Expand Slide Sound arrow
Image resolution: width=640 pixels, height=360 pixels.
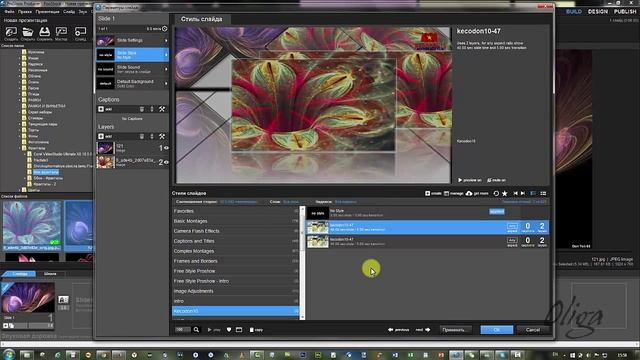tap(166, 69)
